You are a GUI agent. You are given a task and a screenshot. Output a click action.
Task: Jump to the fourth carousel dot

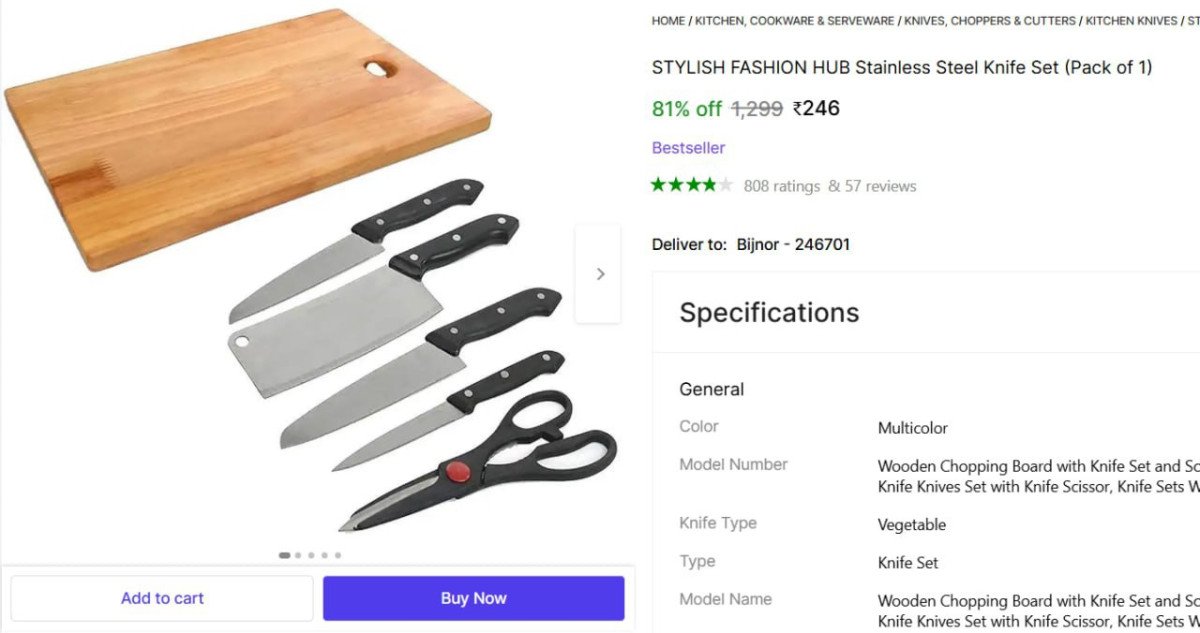pyautogui.click(x=324, y=555)
